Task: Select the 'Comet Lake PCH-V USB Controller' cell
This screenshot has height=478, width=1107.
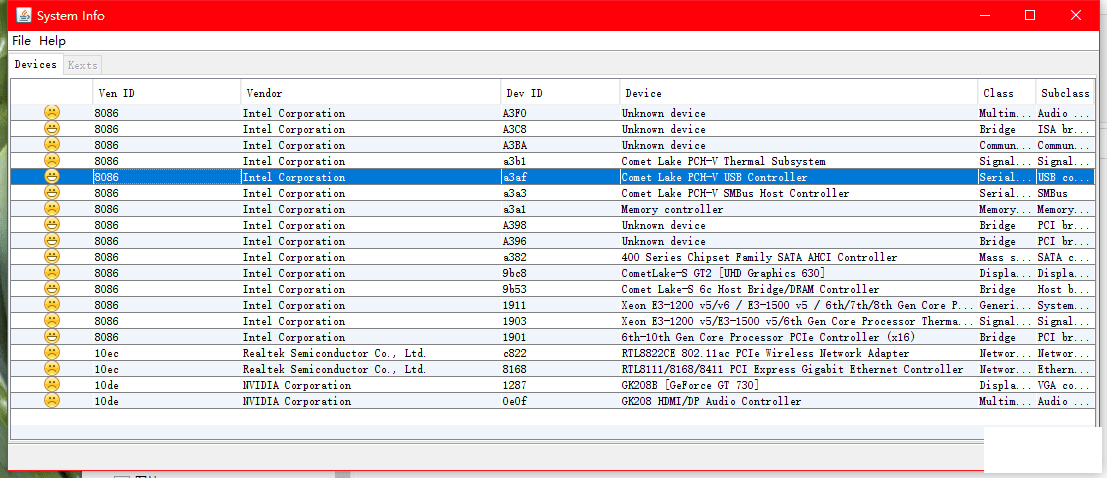Action: coord(798,177)
